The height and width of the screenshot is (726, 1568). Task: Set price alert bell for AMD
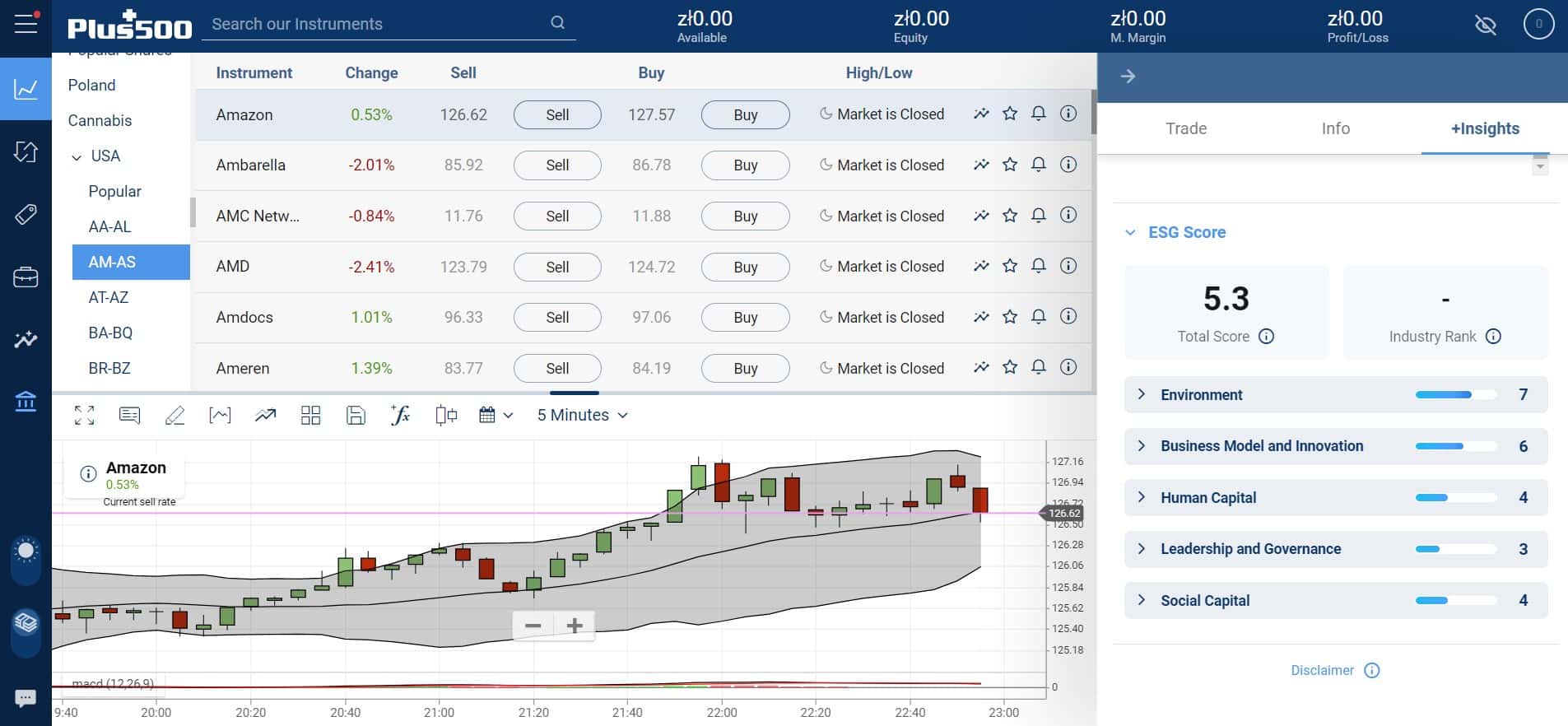point(1039,266)
